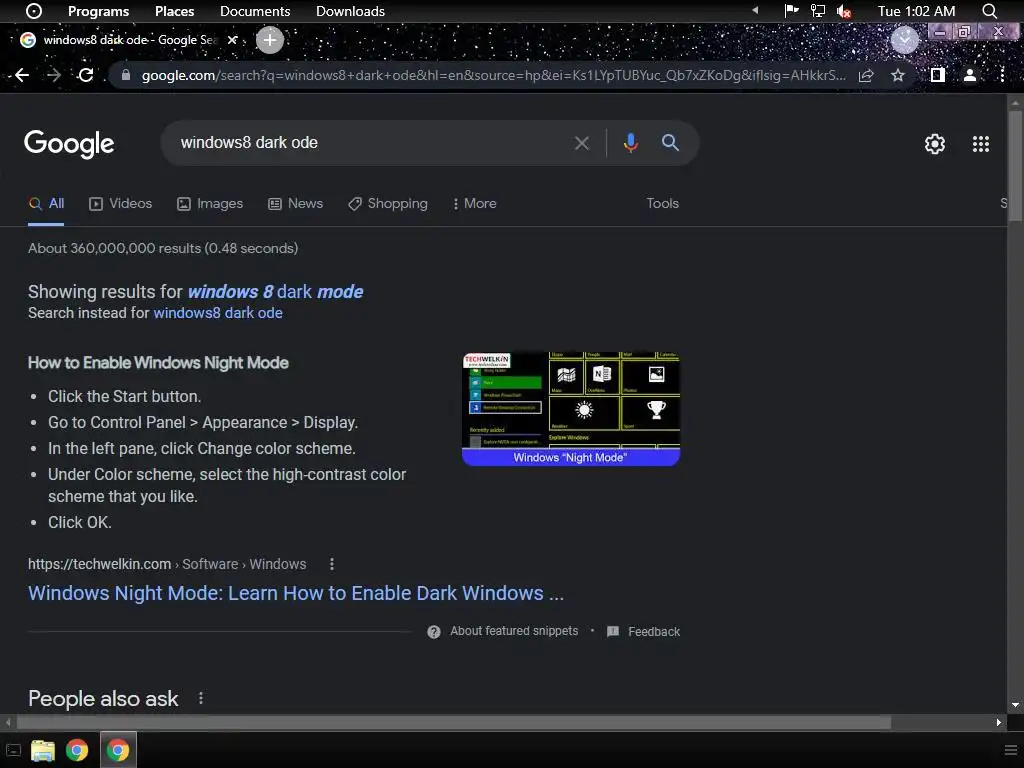Screen dimensions: 1024x768
Task: Open the clock showing Tue 1:02 AM
Action: tap(916, 11)
